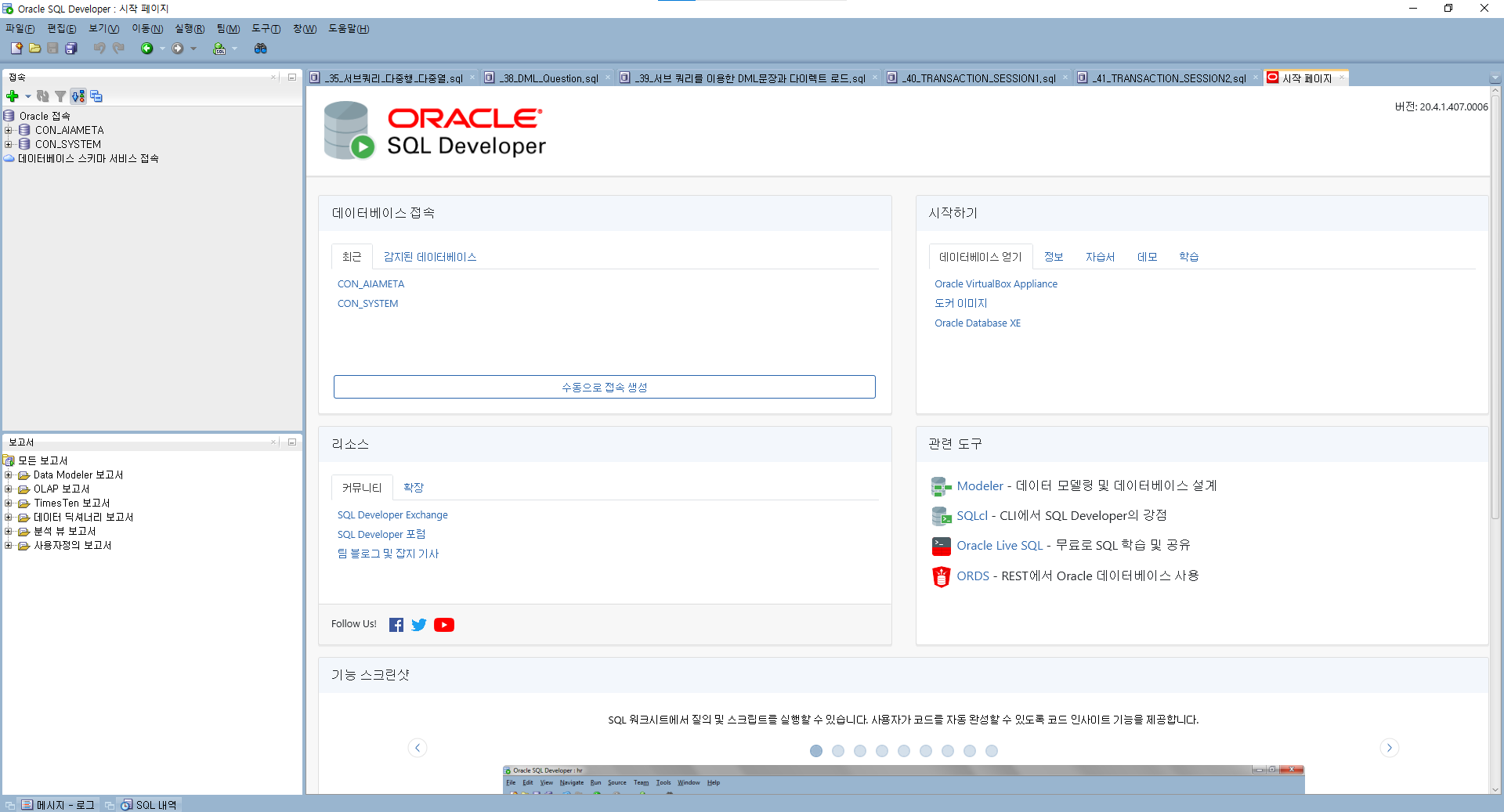The image size is (1504, 812).
Task: Click the SQLcl tool icon under 관련 도구
Action: click(x=941, y=516)
